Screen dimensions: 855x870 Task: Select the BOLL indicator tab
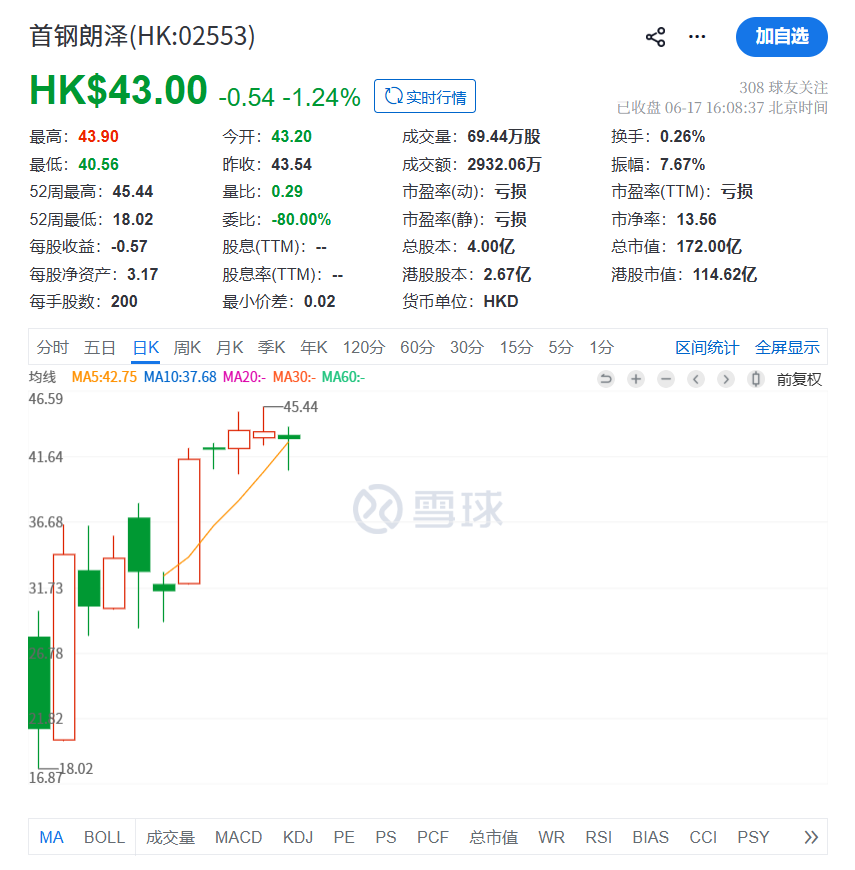pos(104,837)
